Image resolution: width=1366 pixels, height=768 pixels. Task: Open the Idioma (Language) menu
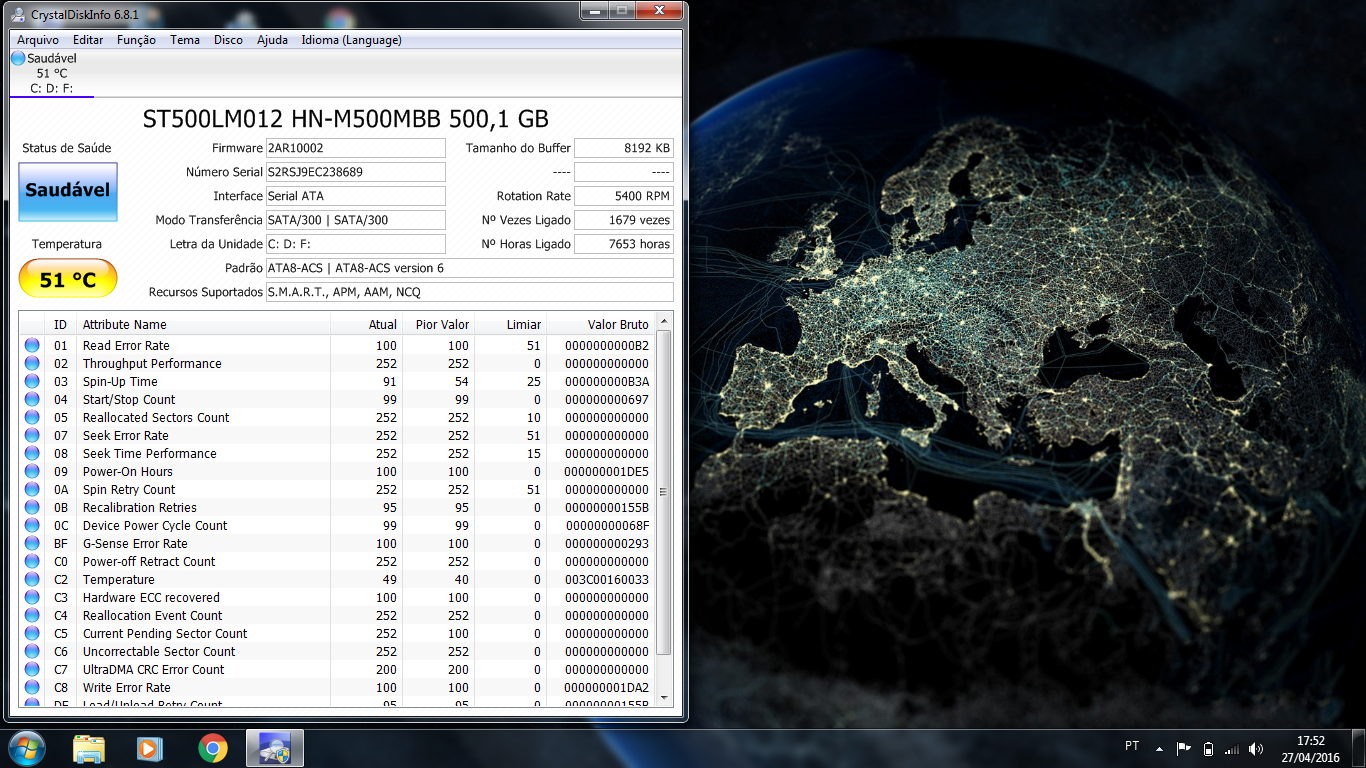351,40
